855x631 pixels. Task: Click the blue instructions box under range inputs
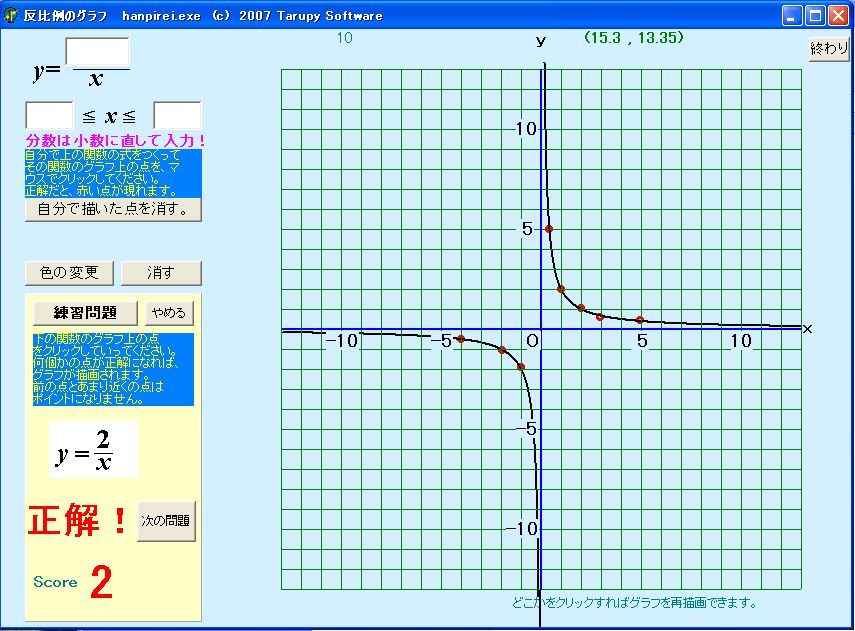coord(113,173)
